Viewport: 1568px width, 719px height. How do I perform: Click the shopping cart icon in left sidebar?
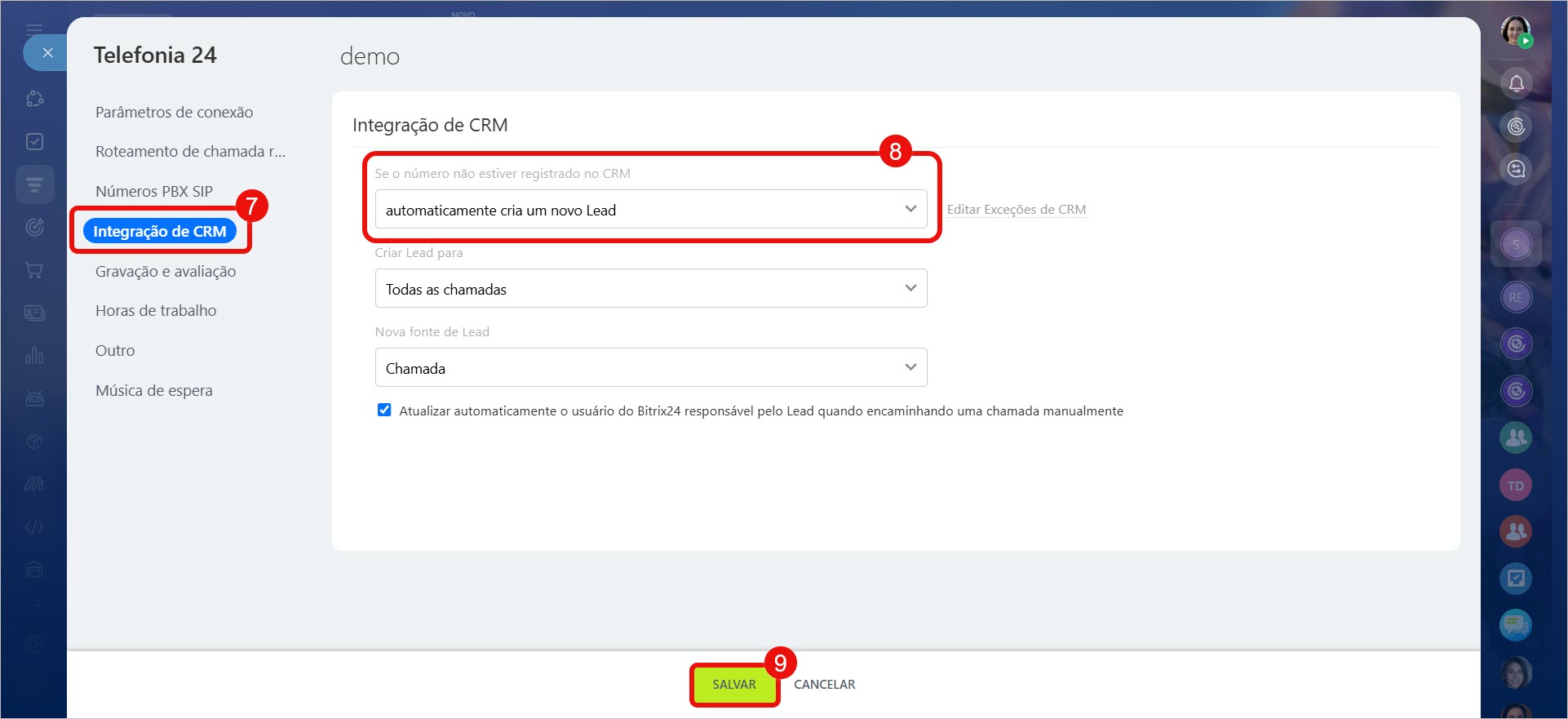[34, 270]
